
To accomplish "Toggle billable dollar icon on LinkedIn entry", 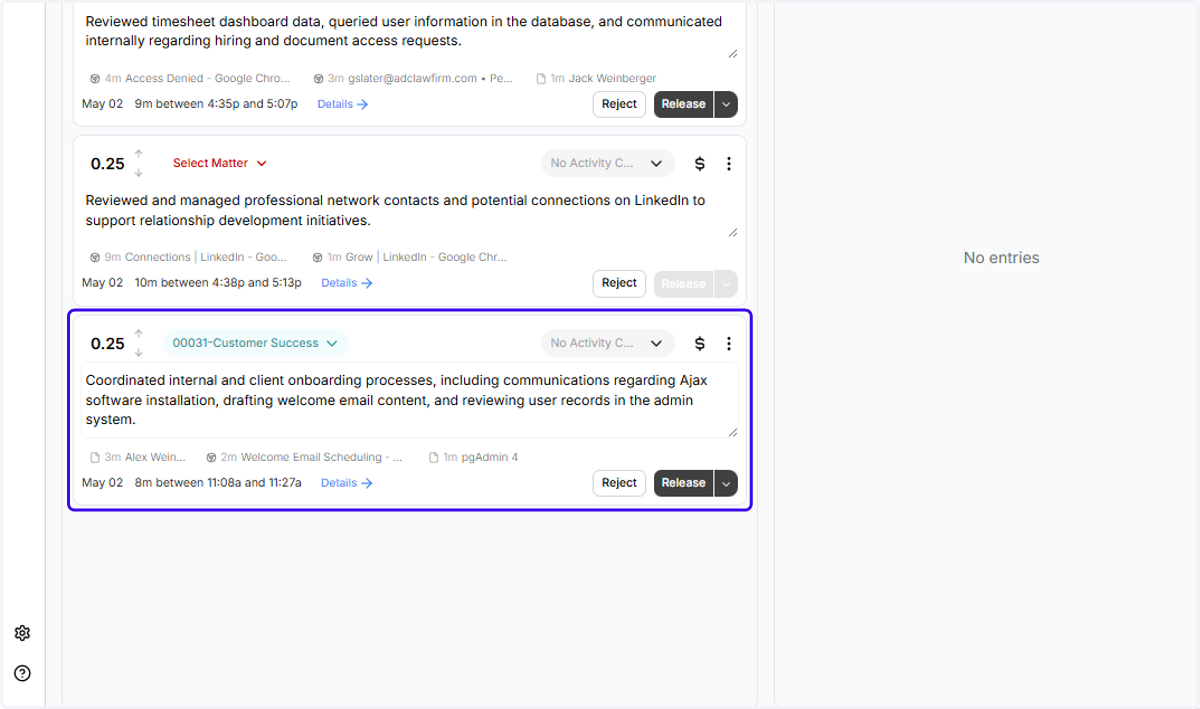I will (x=700, y=163).
